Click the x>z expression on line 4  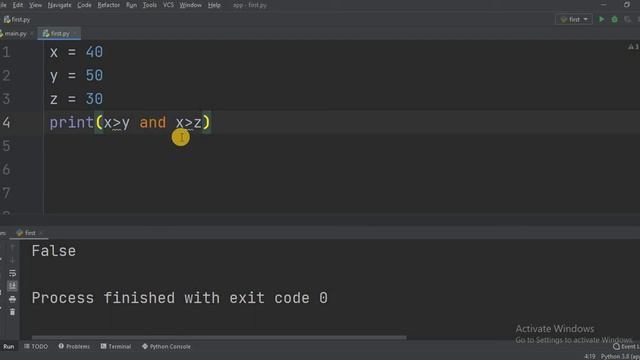click(189, 122)
